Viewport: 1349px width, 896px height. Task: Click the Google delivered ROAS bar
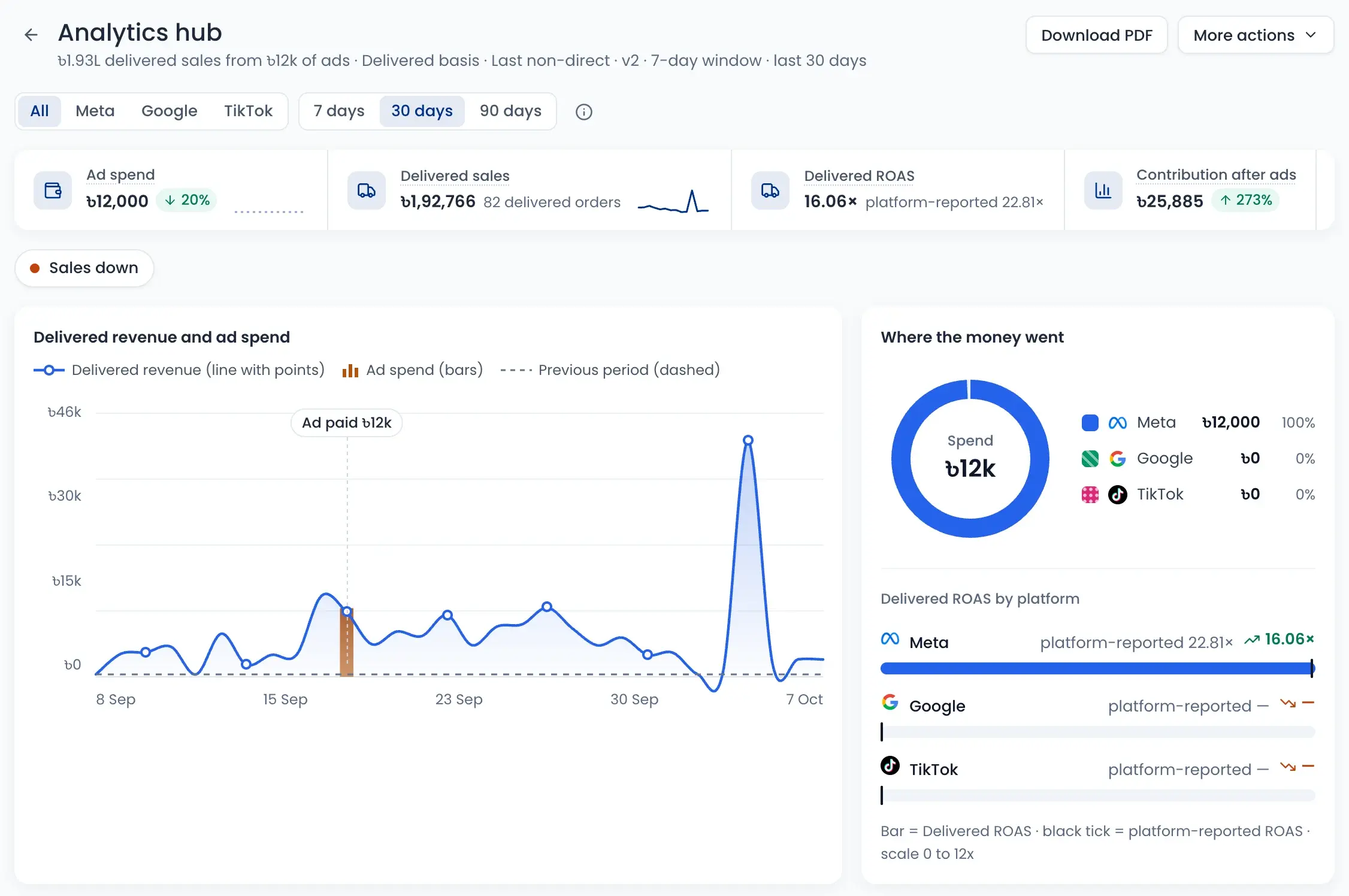click(x=1098, y=732)
